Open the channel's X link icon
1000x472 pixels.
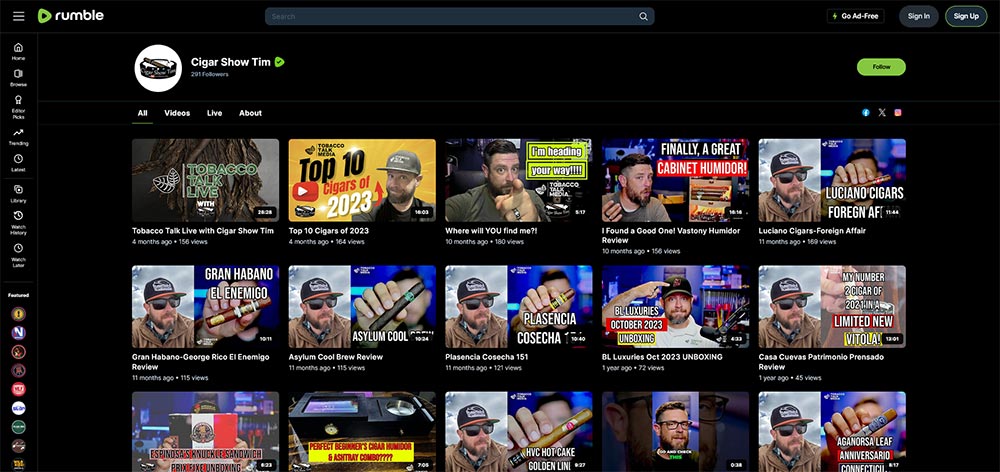click(x=882, y=112)
